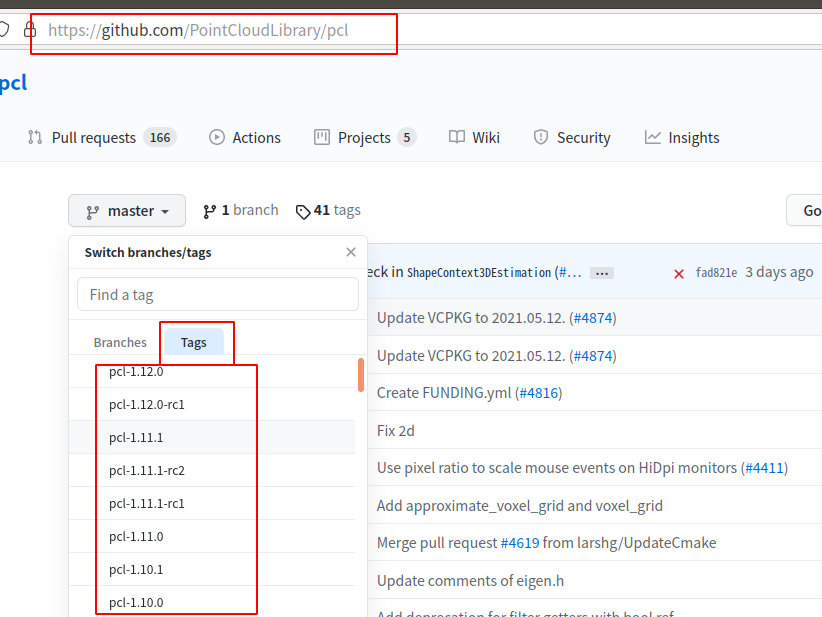Open the pcl repository title link
822x617 pixels.
(x=13, y=83)
